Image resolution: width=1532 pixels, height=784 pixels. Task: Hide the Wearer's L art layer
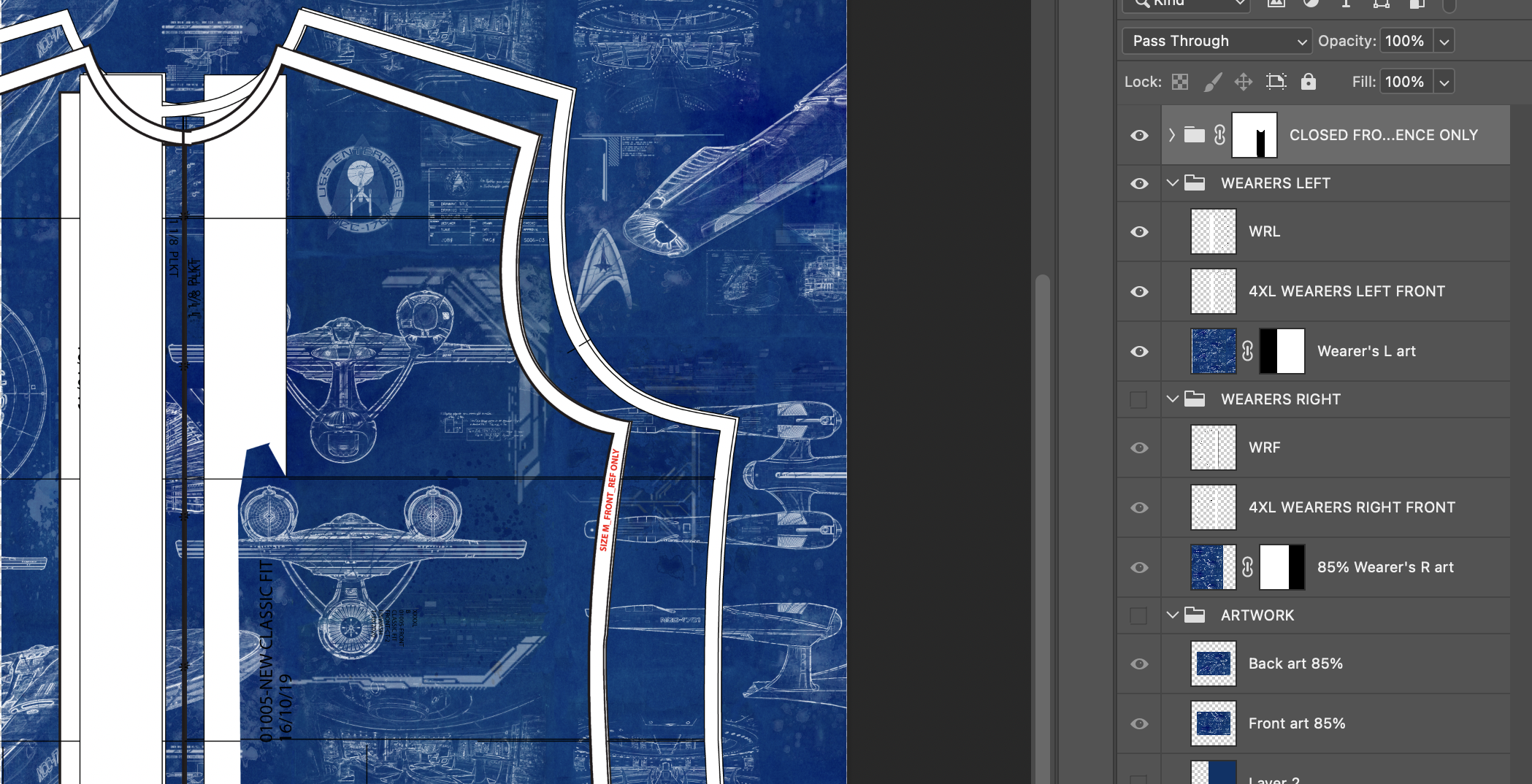(x=1139, y=351)
